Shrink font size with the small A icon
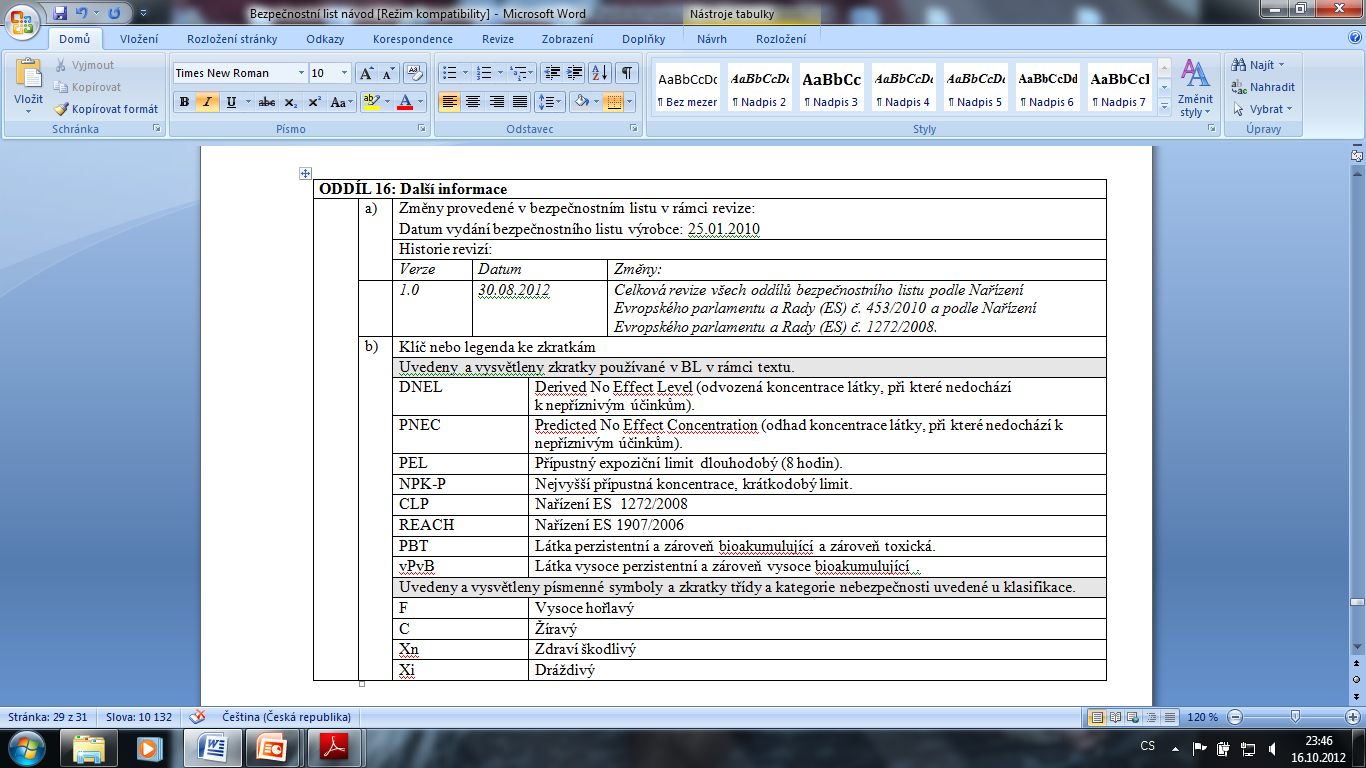The width and height of the screenshot is (1366, 768). pyautogui.click(x=388, y=73)
